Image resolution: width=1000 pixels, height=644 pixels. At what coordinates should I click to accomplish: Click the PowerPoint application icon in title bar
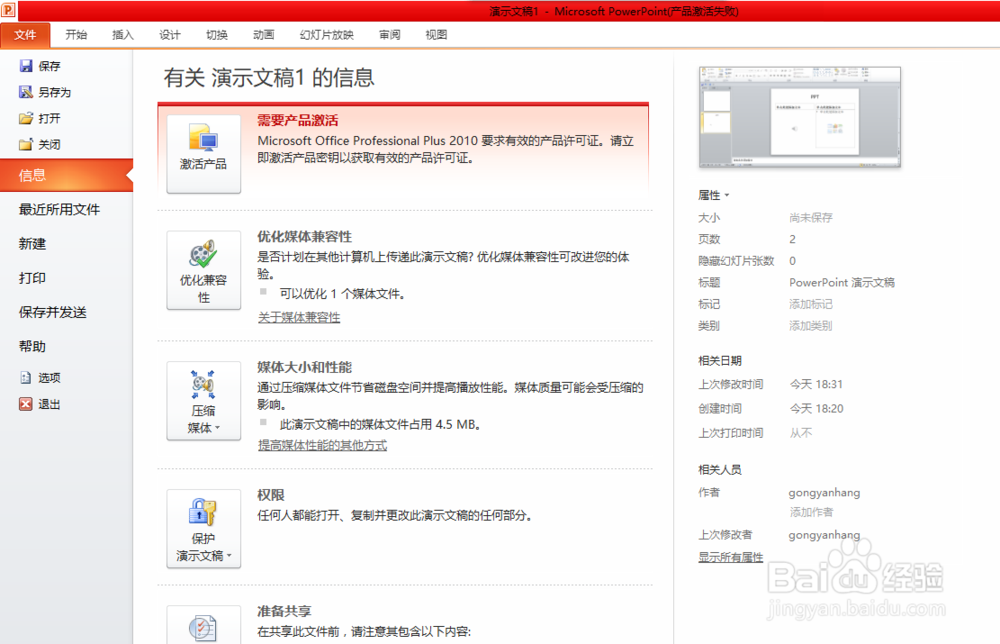[8, 10]
